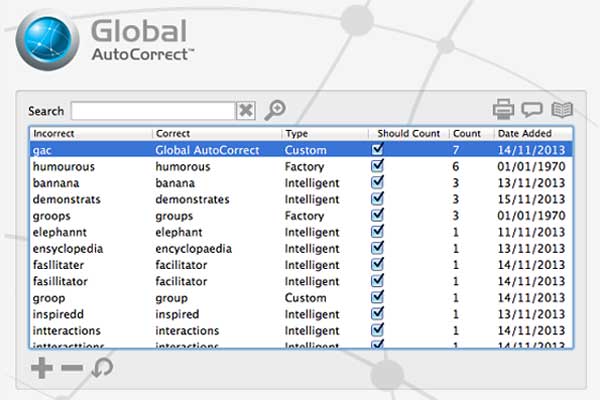Click the 'humorous' correct cell
The height and width of the screenshot is (400, 600).
point(183,167)
